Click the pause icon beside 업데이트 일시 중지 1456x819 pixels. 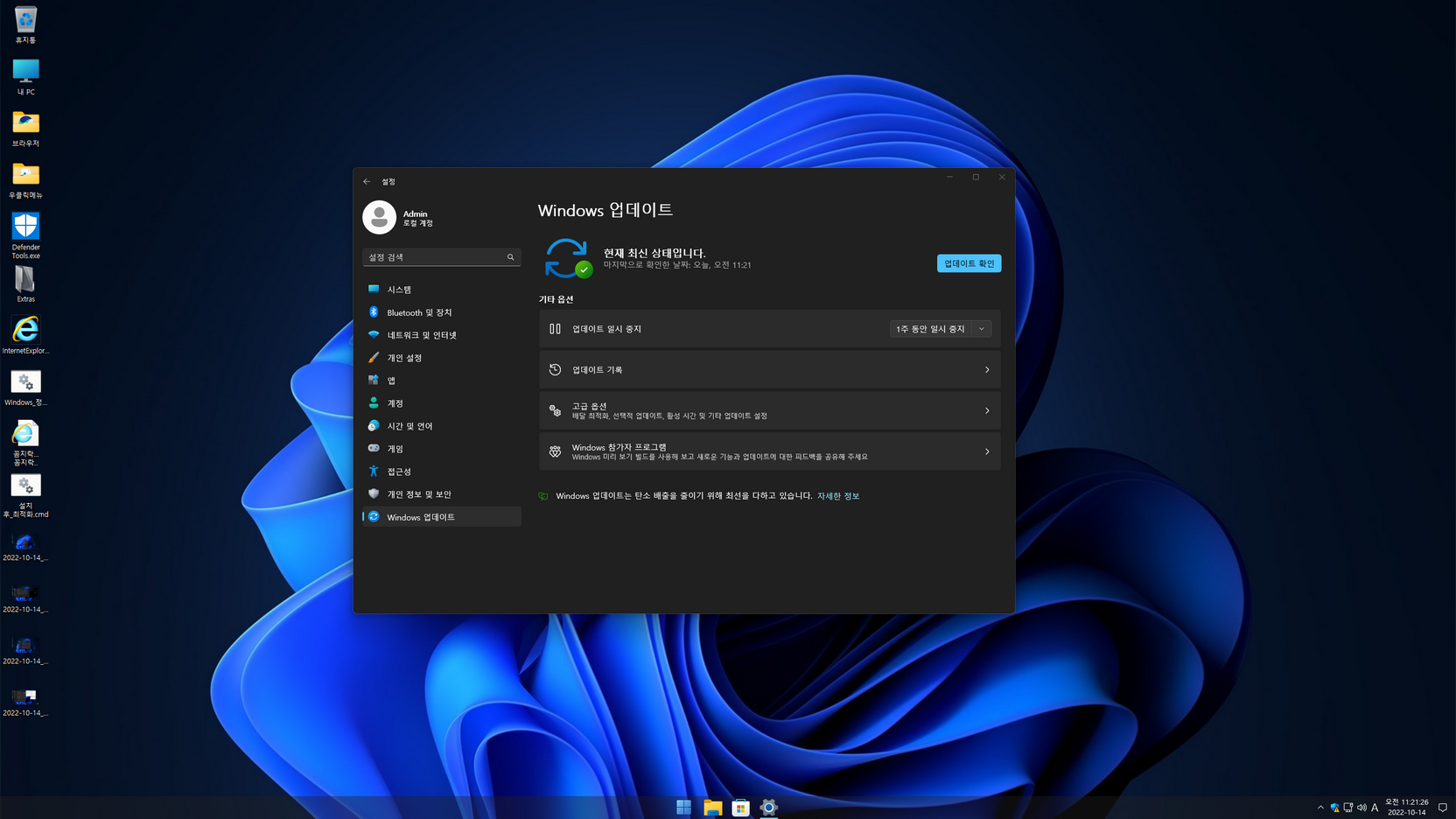pyautogui.click(x=555, y=329)
